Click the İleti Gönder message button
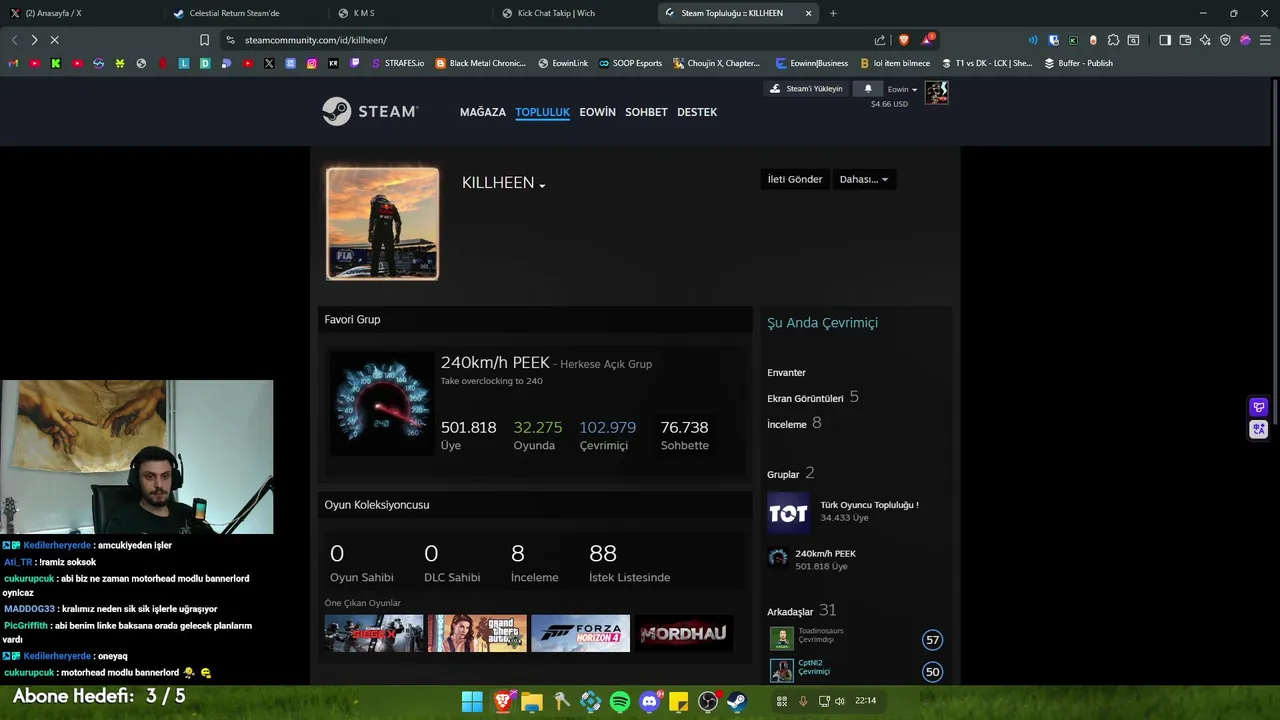 795,179
